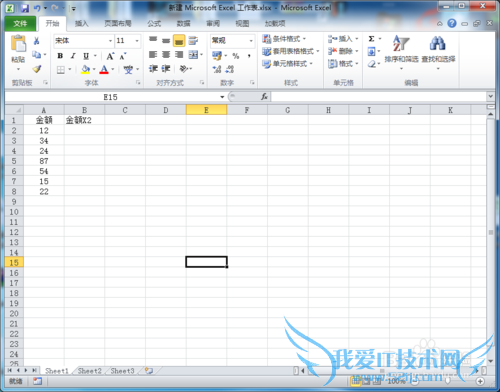
Task: Open font name dropdown 宋体
Action: pos(110,41)
